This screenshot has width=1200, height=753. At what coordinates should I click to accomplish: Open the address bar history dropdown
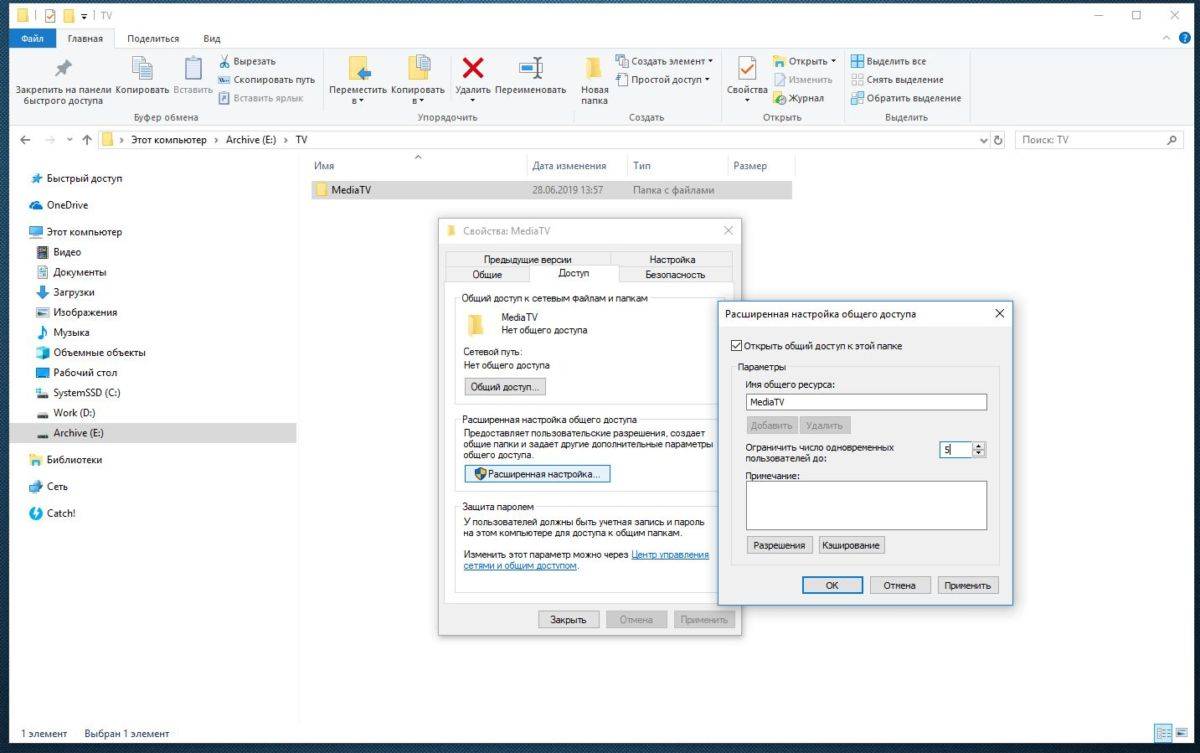983,140
